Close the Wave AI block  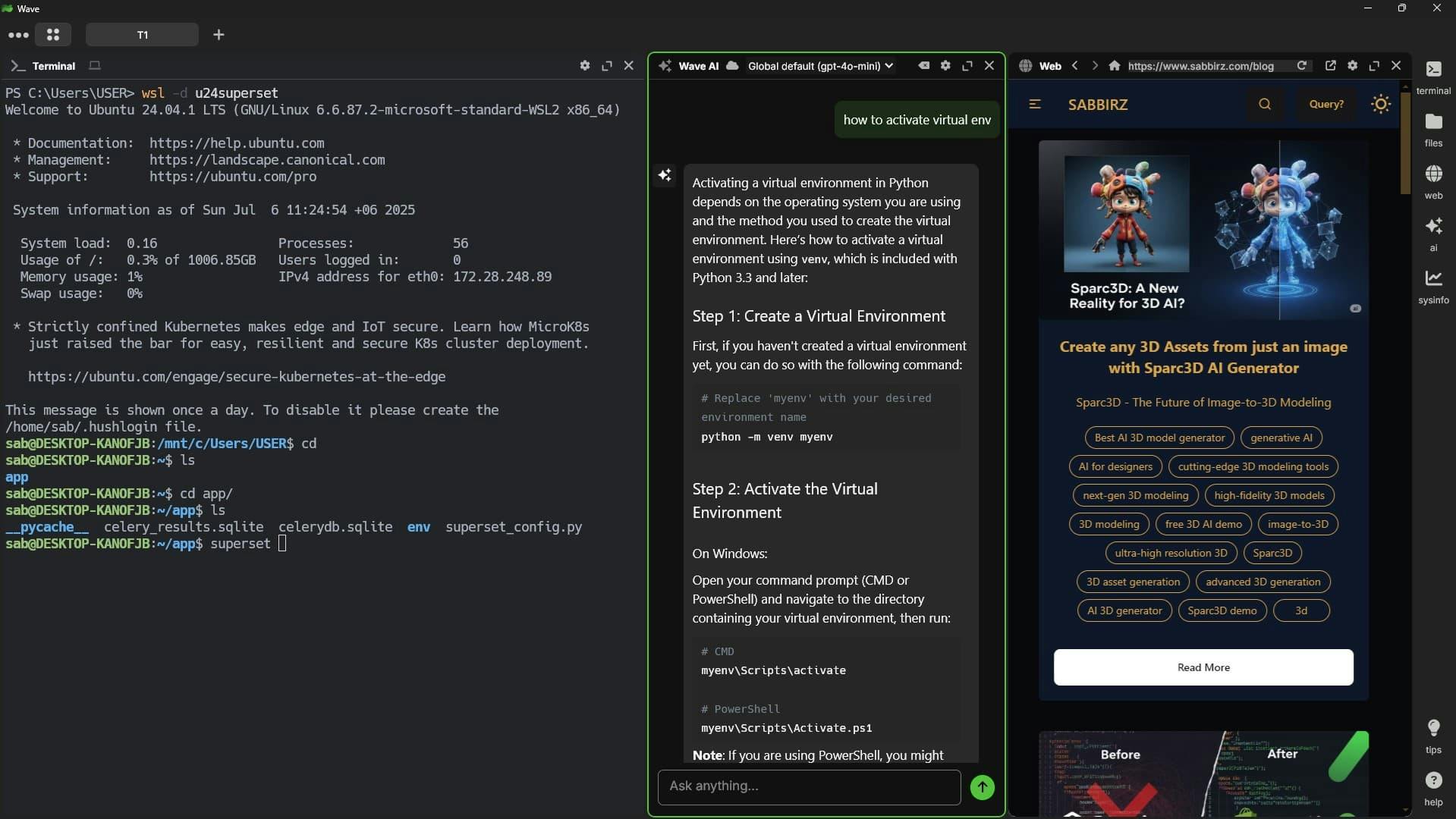pyautogui.click(x=989, y=66)
